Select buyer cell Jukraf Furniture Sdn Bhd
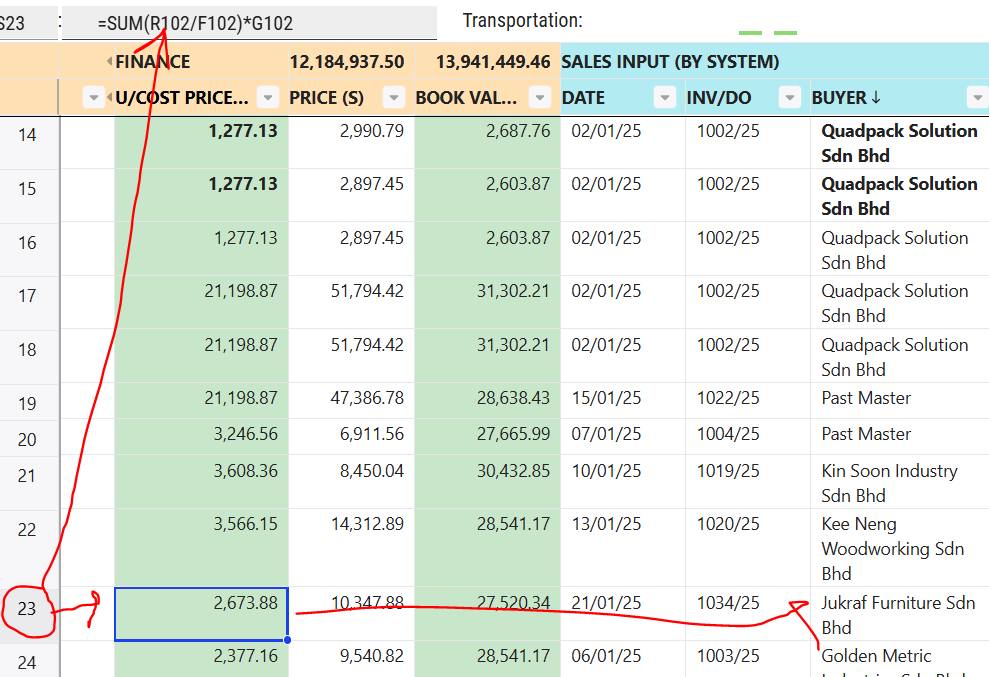Image resolution: width=989 pixels, height=677 pixels. coord(899,614)
